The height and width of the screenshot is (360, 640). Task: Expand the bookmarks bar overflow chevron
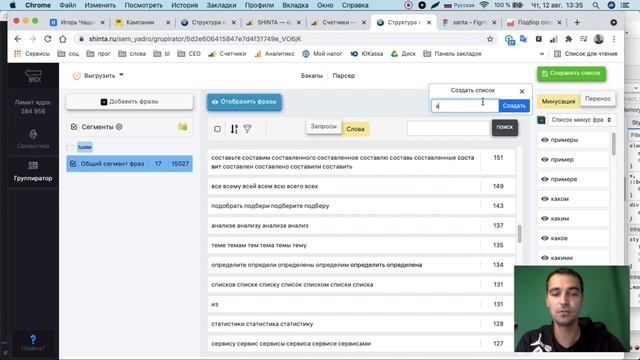542,53
